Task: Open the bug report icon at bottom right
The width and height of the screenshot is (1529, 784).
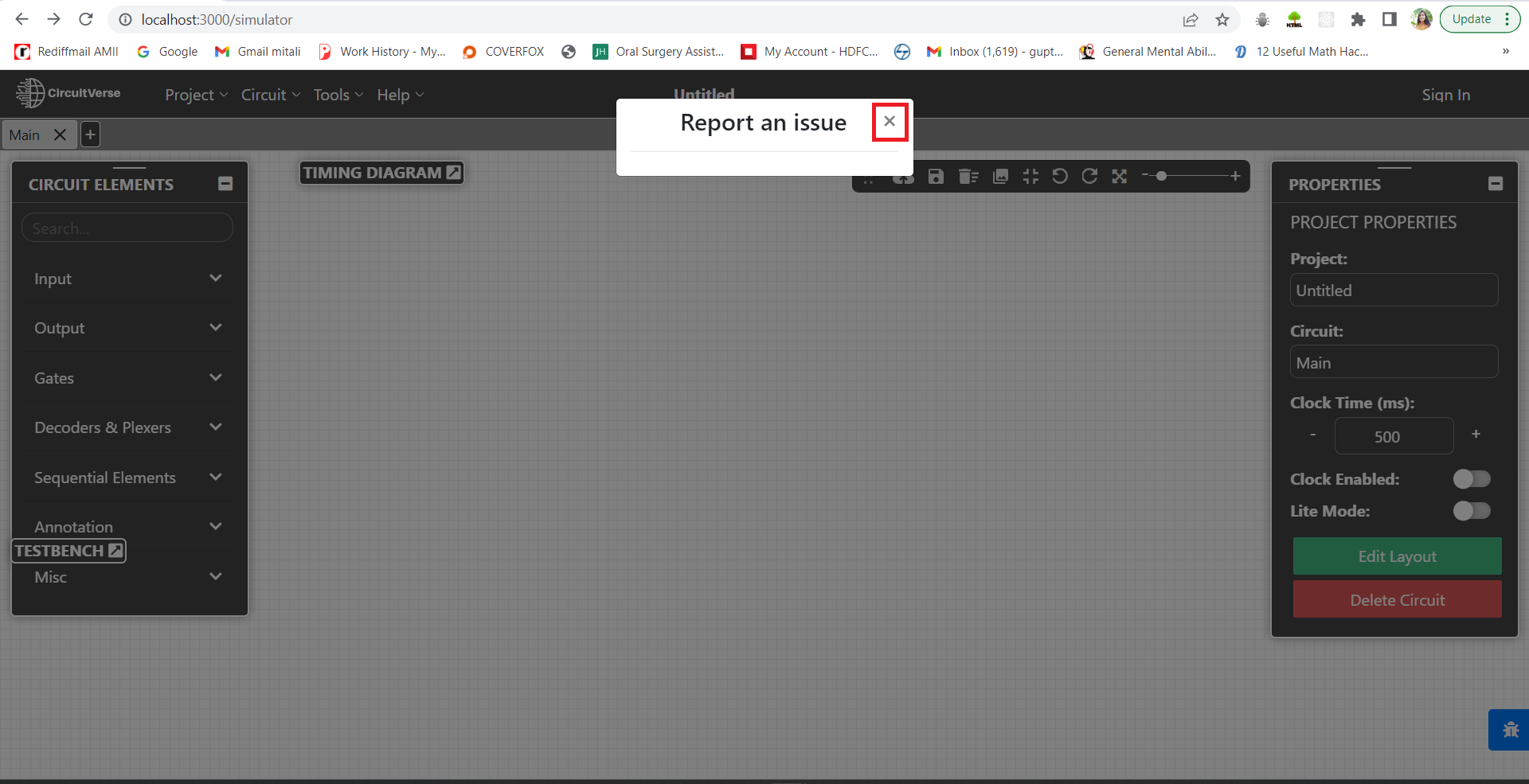Action: point(1509,729)
